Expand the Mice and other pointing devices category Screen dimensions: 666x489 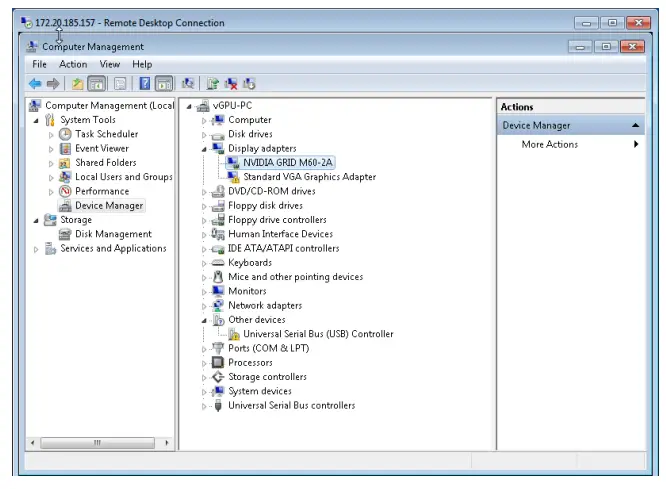click(204, 278)
